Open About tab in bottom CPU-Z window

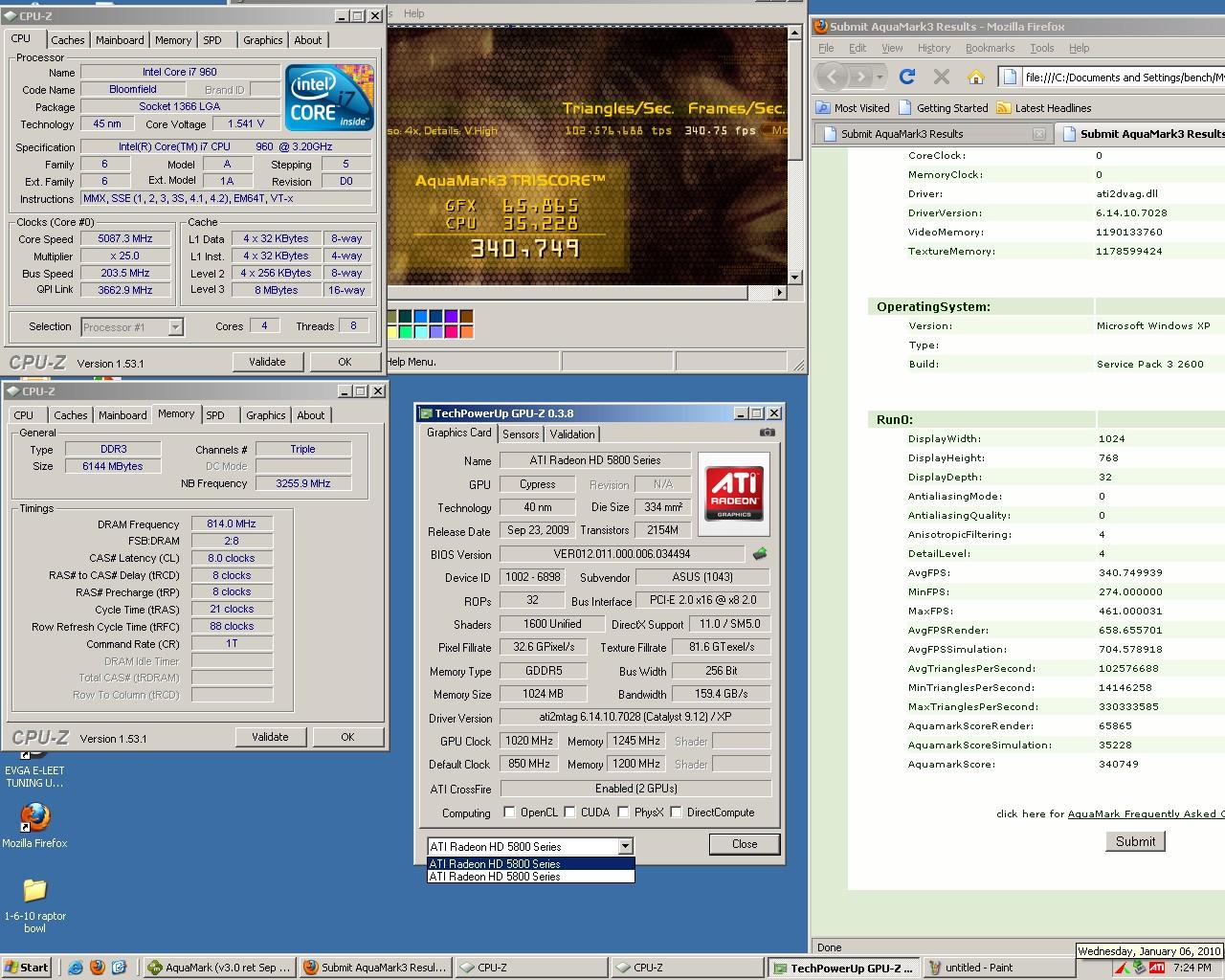(x=310, y=415)
